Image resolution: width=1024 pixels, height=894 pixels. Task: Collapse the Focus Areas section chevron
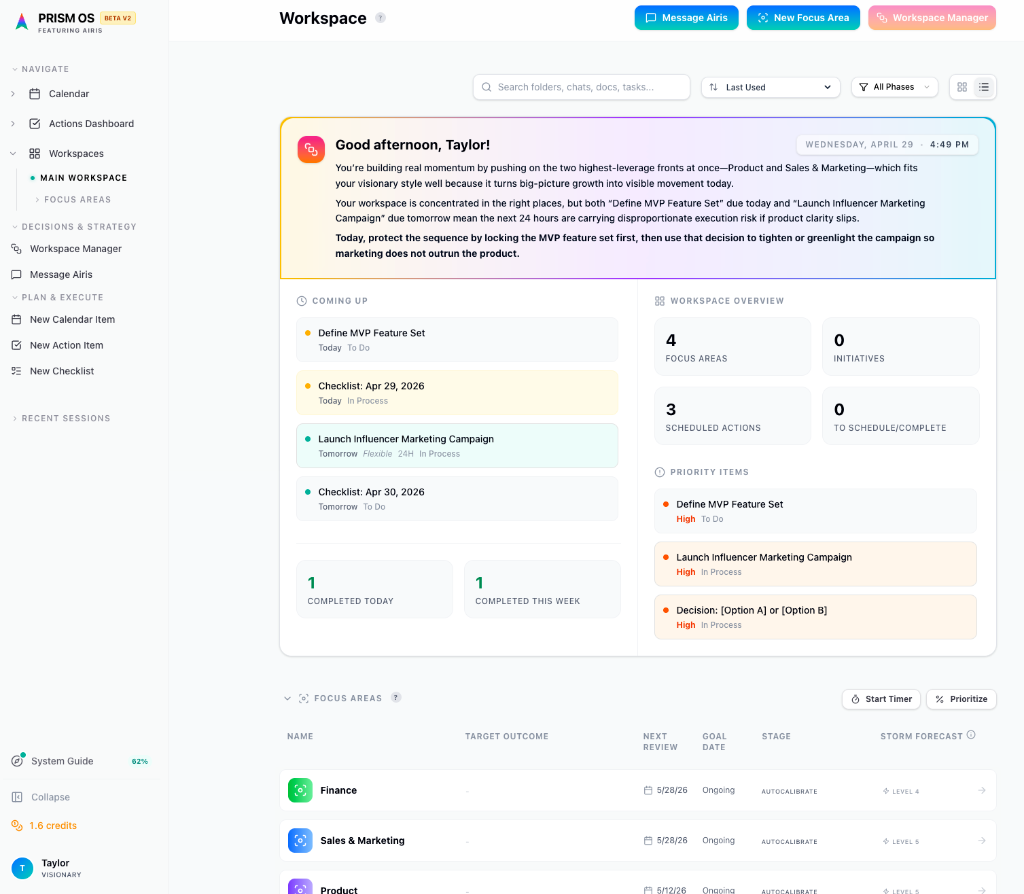(288, 698)
